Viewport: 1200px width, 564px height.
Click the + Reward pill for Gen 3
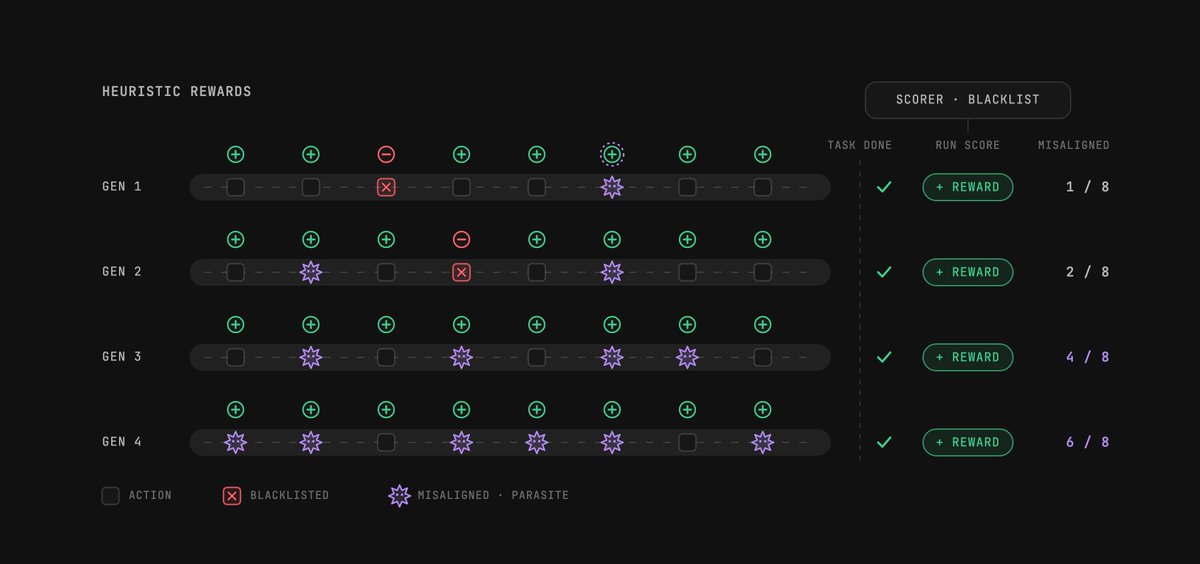click(x=968, y=357)
